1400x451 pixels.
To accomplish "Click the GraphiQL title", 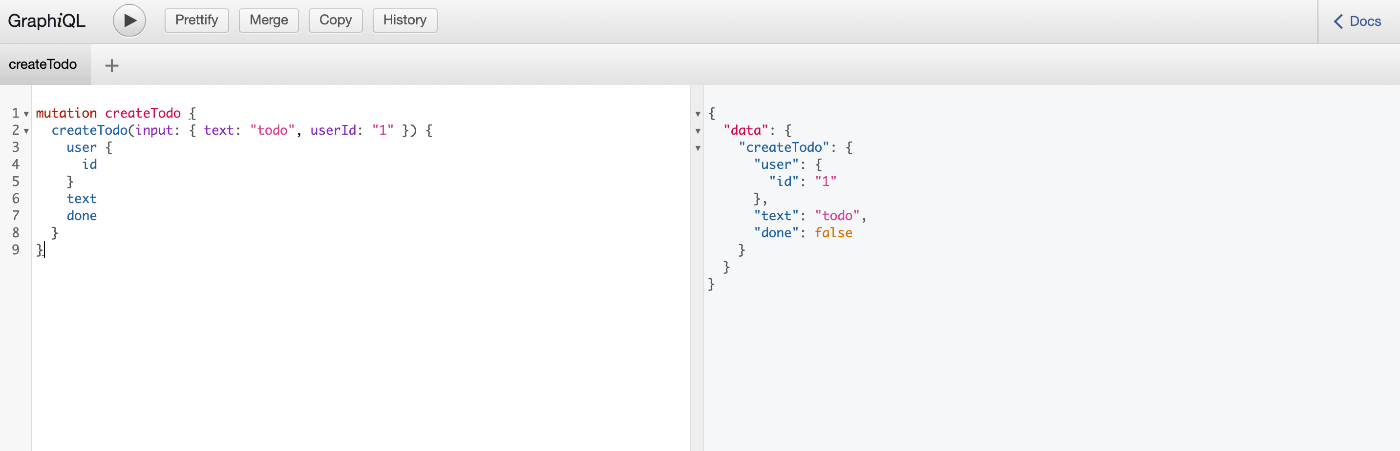I will point(47,20).
